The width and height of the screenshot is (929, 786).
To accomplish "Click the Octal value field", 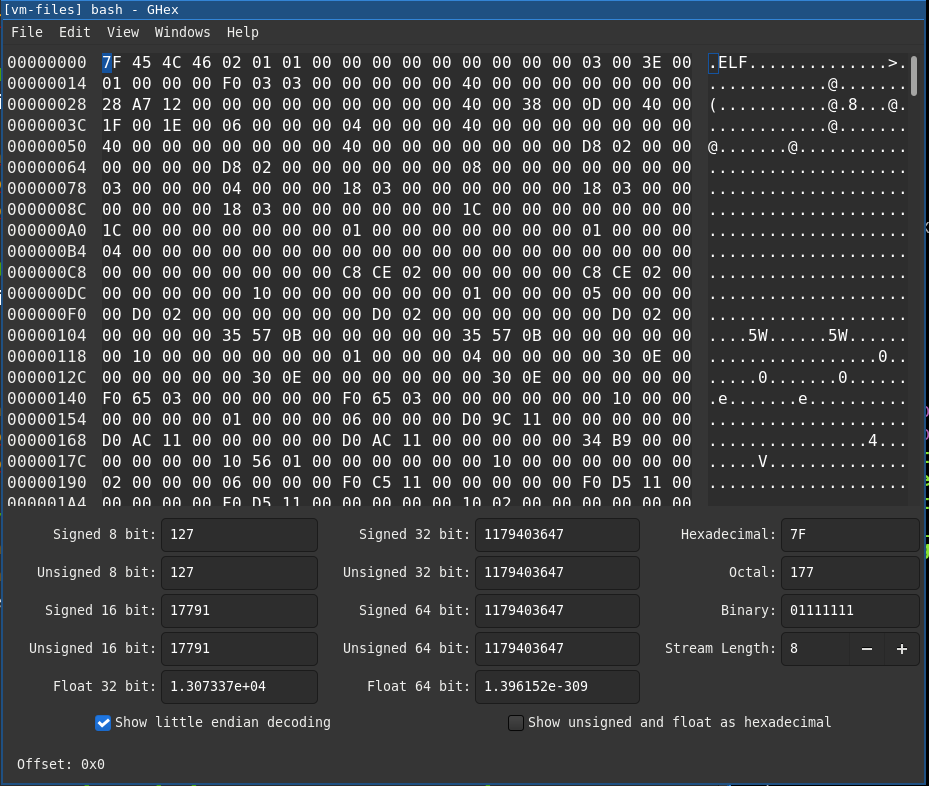I will [x=849, y=573].
